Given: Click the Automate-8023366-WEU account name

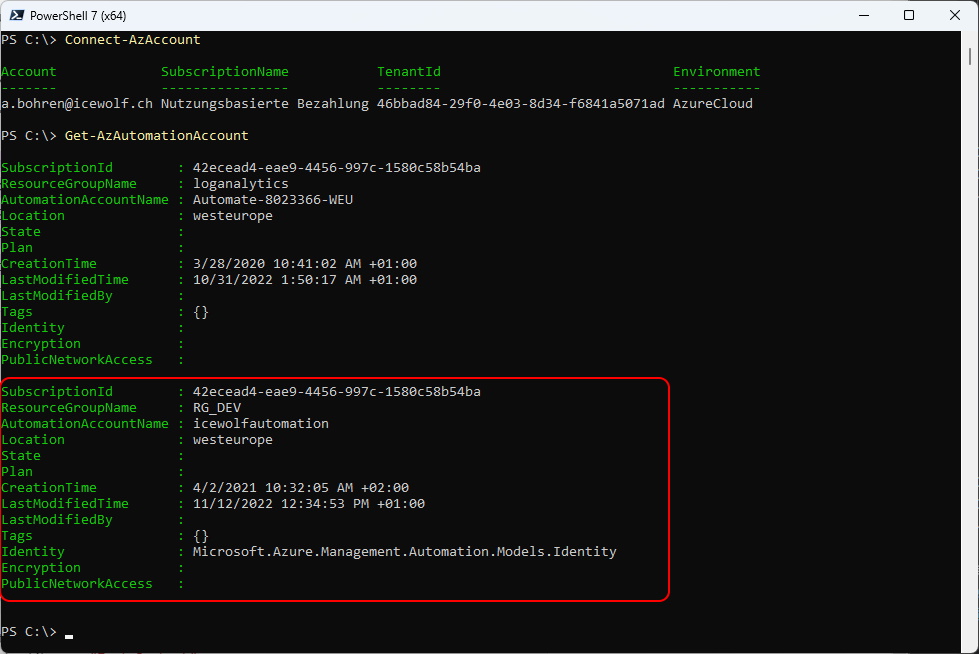Looking at the screenshot, I should [273, 200].
